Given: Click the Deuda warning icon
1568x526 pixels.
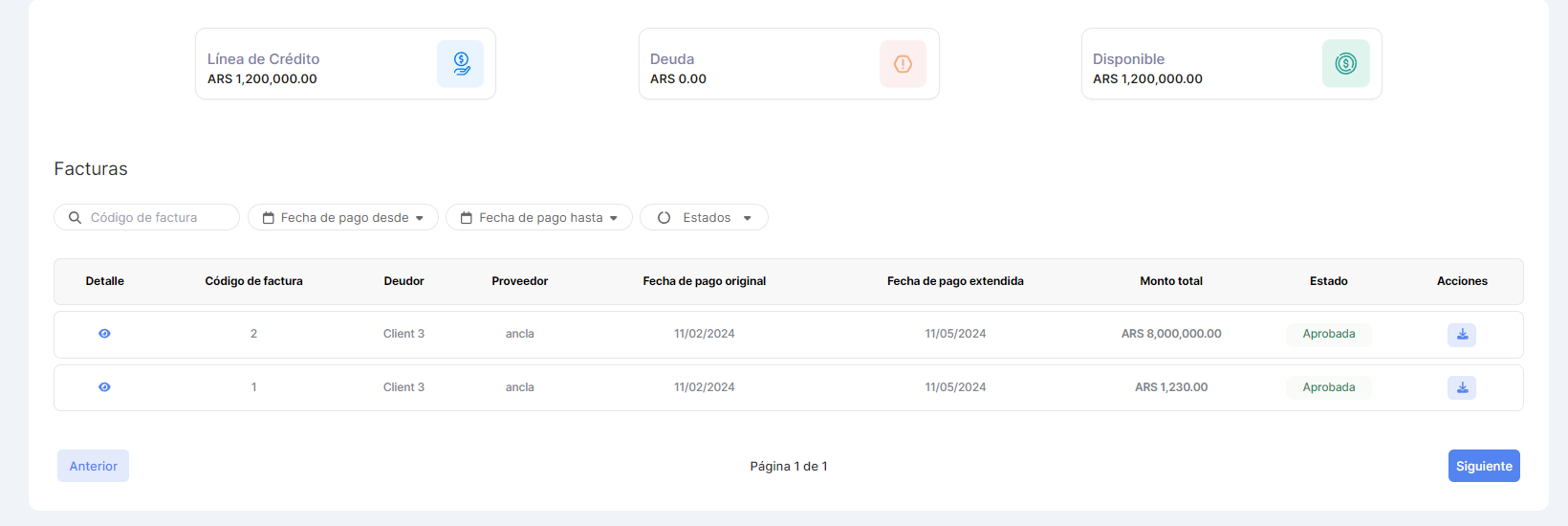Looking at the screenshot, I should [x=903, y=64].
